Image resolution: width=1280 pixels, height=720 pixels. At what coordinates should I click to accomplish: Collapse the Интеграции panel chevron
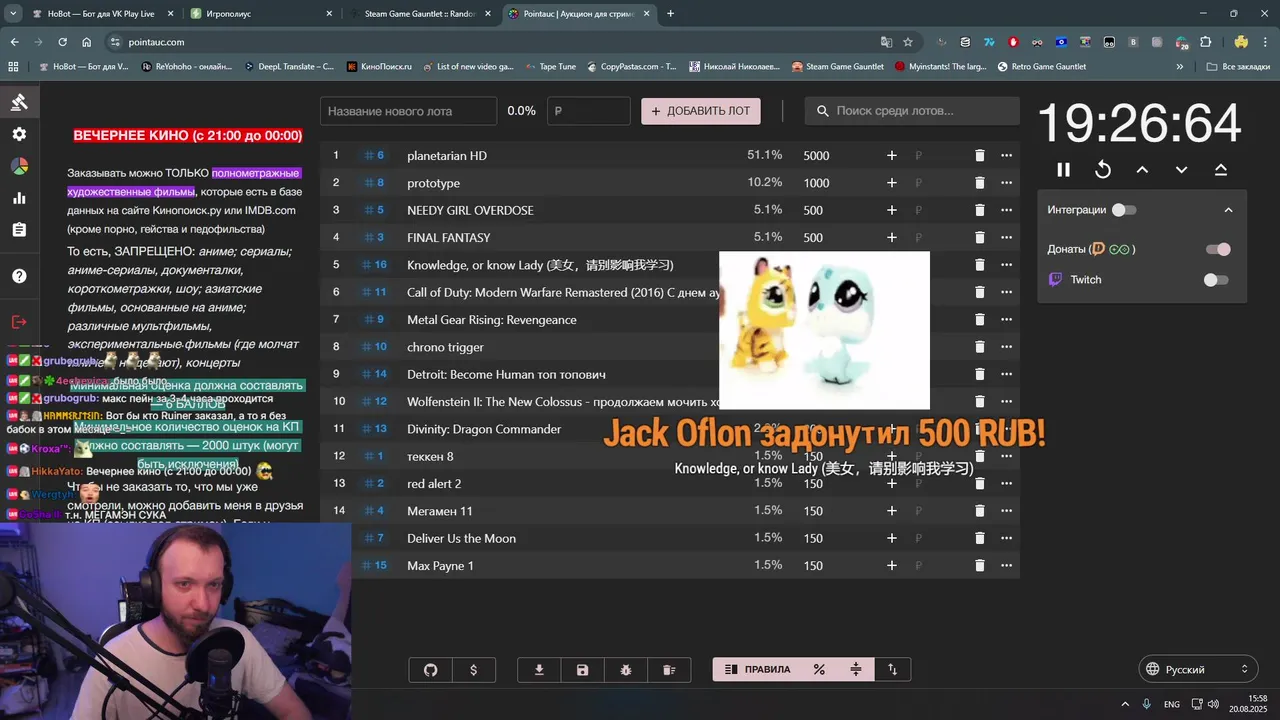(x=1228, y=210)
